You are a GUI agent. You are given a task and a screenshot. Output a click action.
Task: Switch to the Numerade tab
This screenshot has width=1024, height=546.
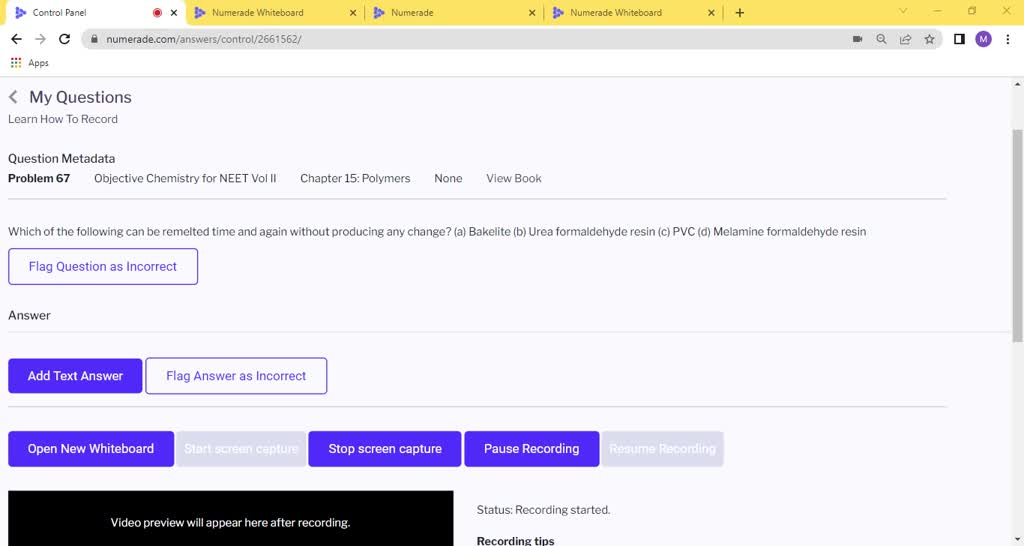point(412,13)
